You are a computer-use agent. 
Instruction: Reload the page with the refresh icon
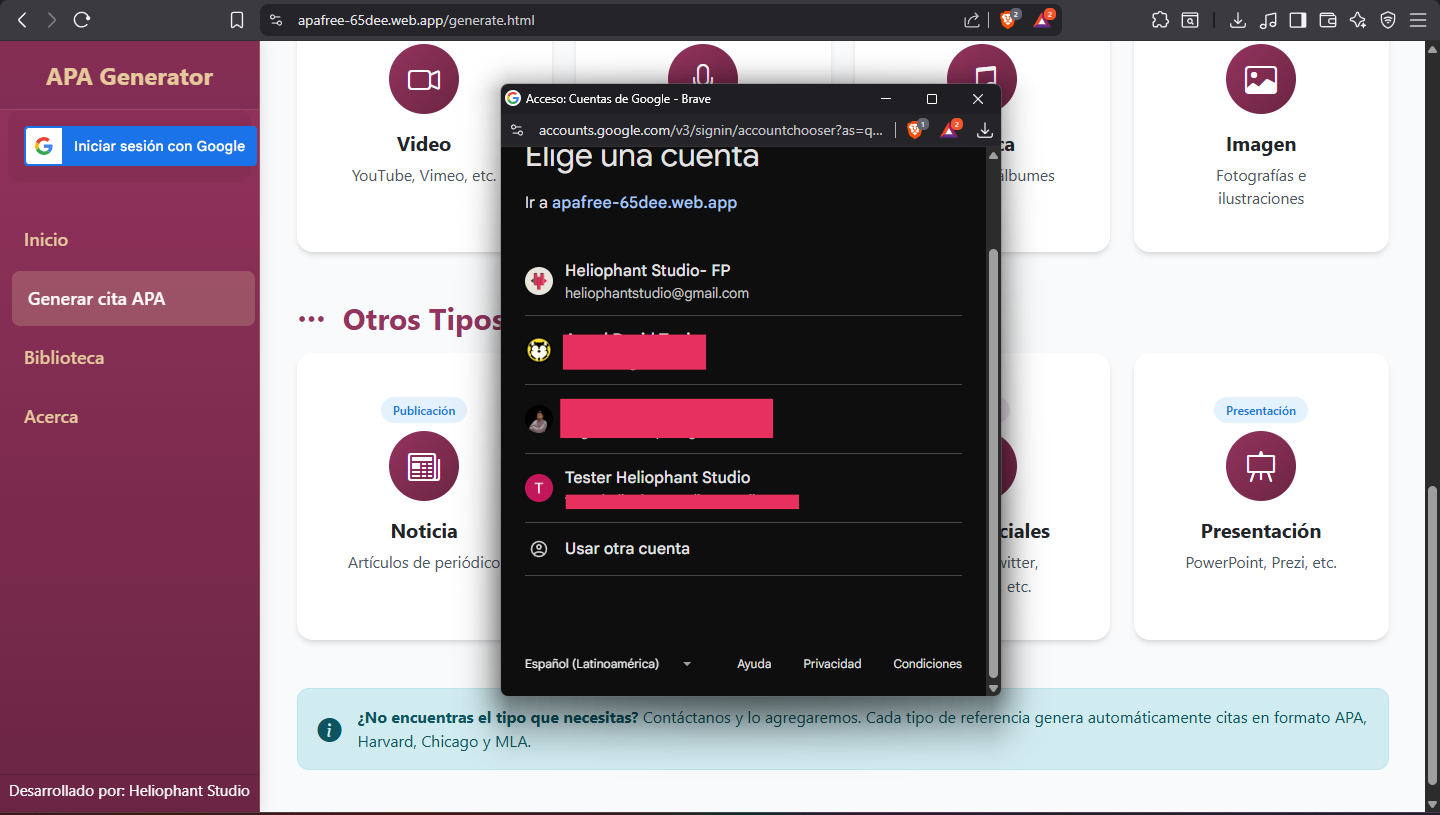[x=82, y=20]
